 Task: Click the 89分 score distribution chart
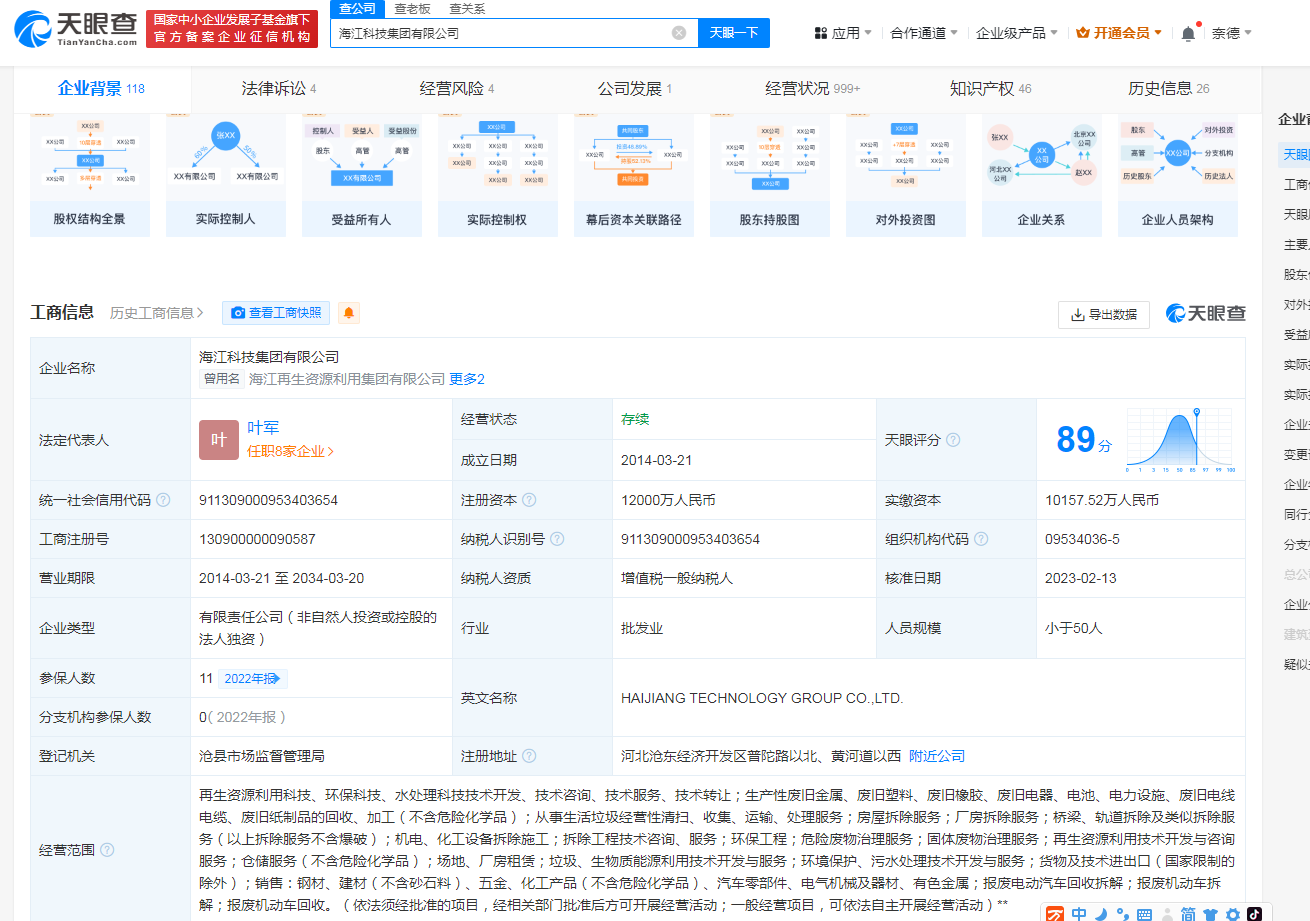(x=1181, y=440)
